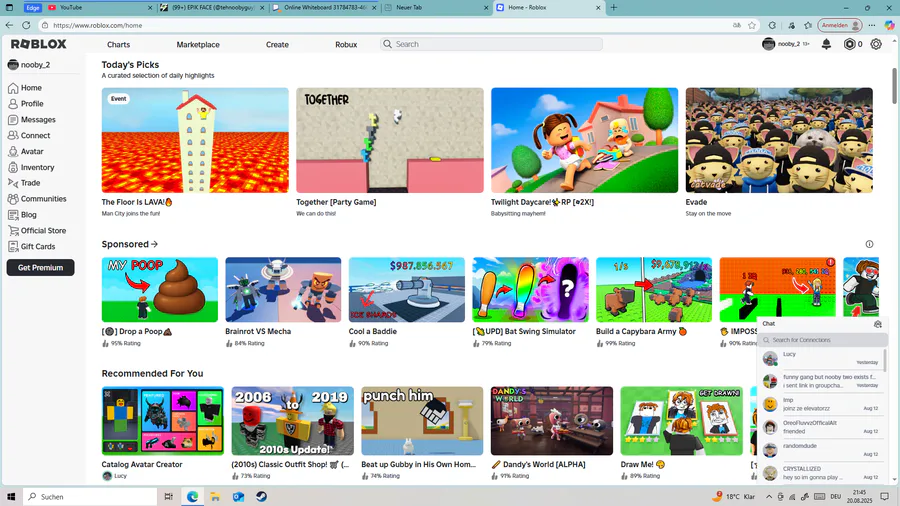Show hidden system tray icons
900x506 pixels.
(x=769, y=497)
